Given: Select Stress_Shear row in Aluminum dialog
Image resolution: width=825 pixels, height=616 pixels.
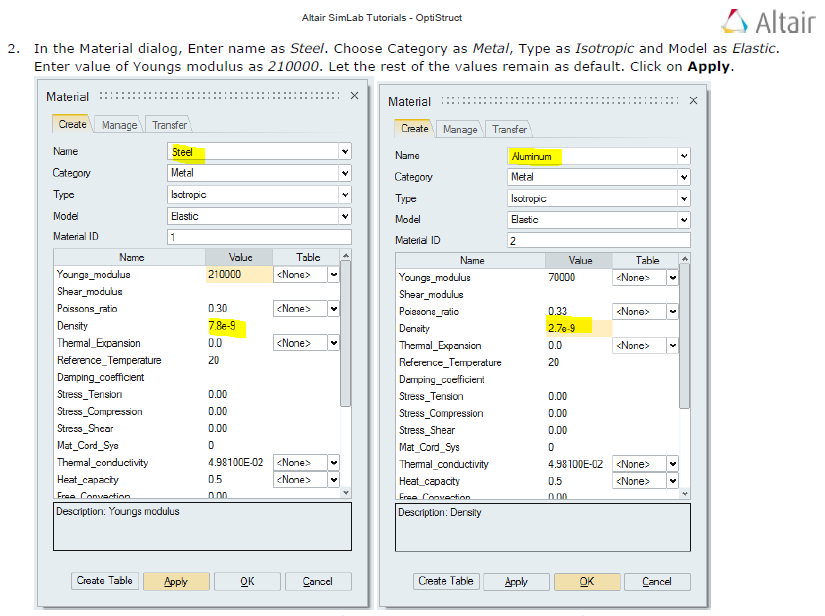Looking at the screenshot, I should coord(538,430).
